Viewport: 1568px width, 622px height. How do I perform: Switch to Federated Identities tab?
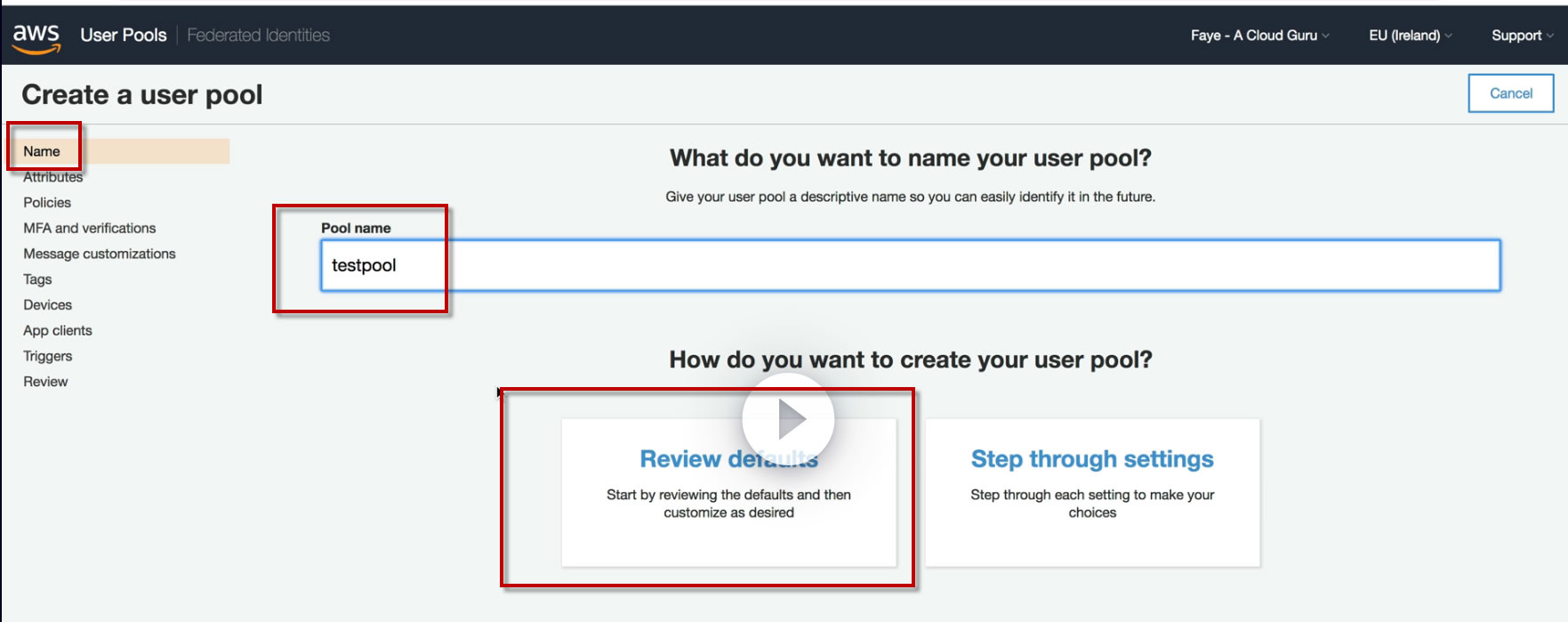pos(258,35)
